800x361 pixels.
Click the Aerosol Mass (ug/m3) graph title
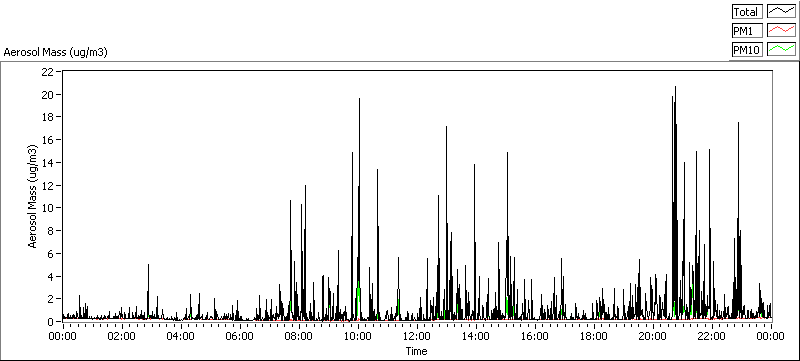point(55,52)
